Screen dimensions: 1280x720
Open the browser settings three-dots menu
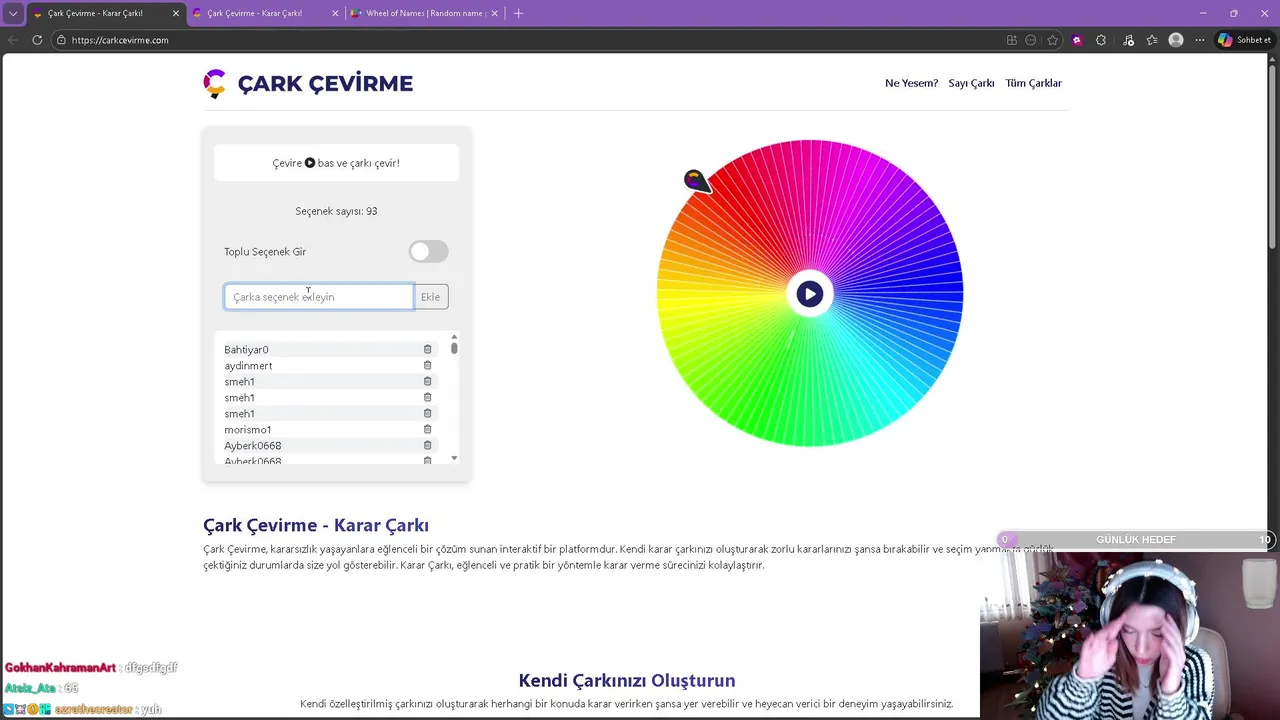point(1200,40)
